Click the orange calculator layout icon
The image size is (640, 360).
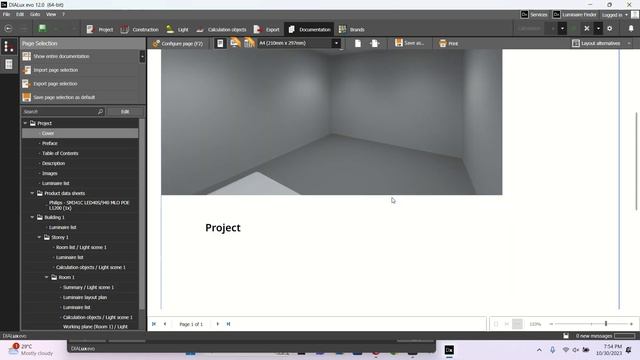click(x=249, y=43)
